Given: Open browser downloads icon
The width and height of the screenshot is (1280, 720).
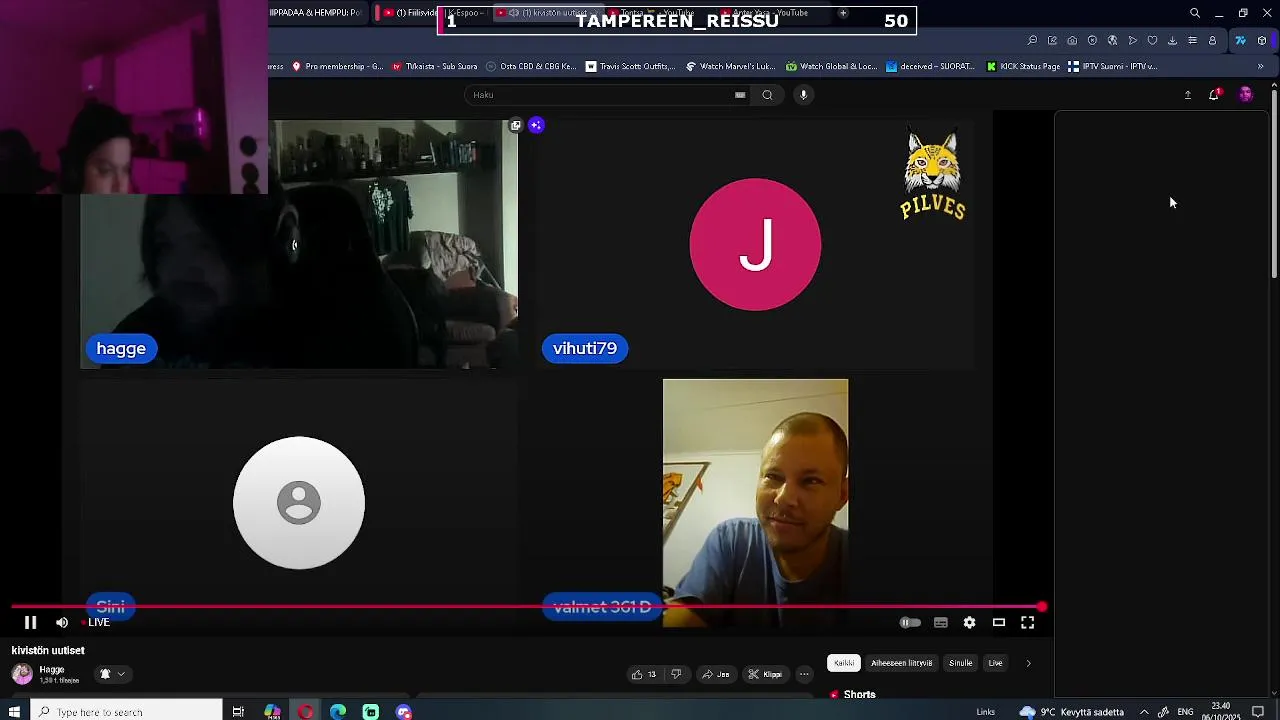Looking at the screenshot, I should 1172,41.
